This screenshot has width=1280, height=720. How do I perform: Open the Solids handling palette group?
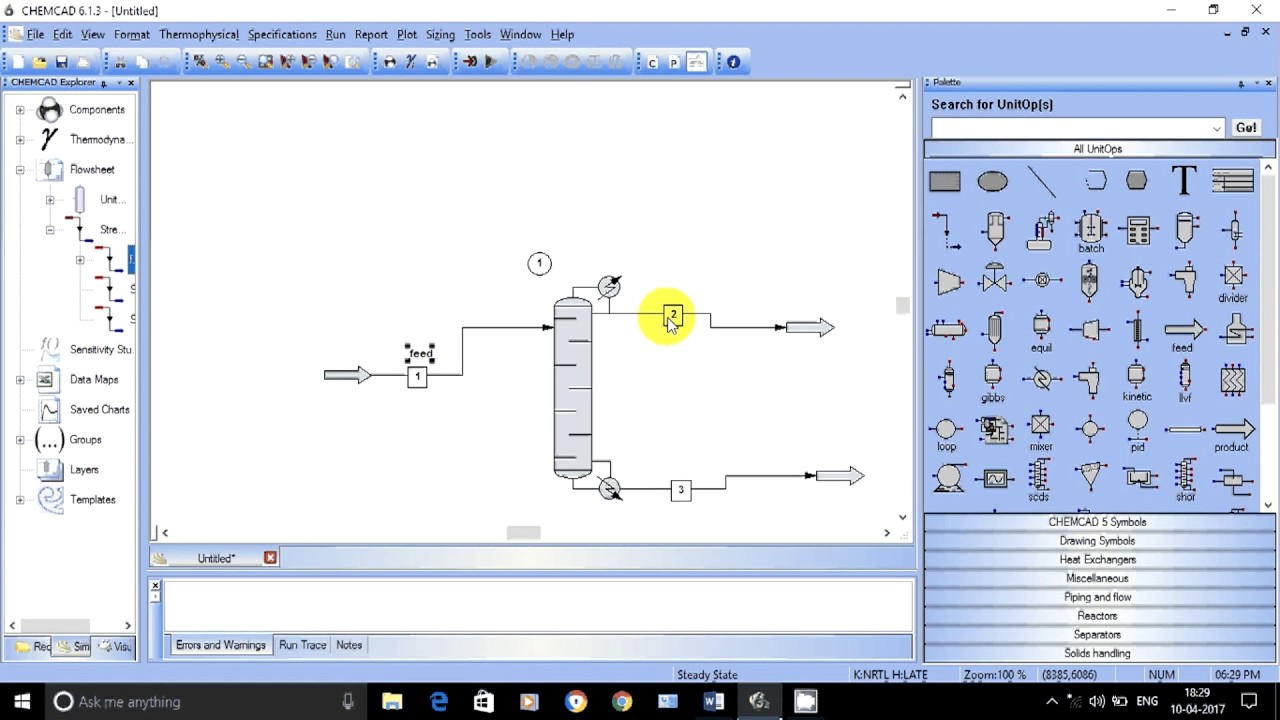[x=1097, y=654]
